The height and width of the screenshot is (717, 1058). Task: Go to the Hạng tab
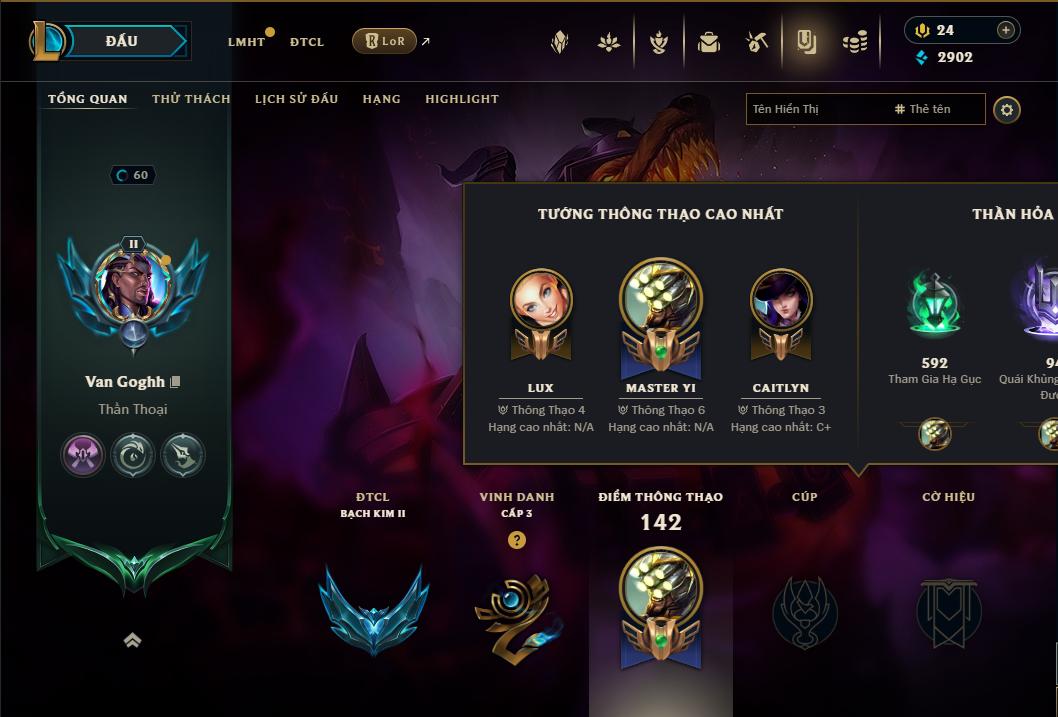point(381,99)
